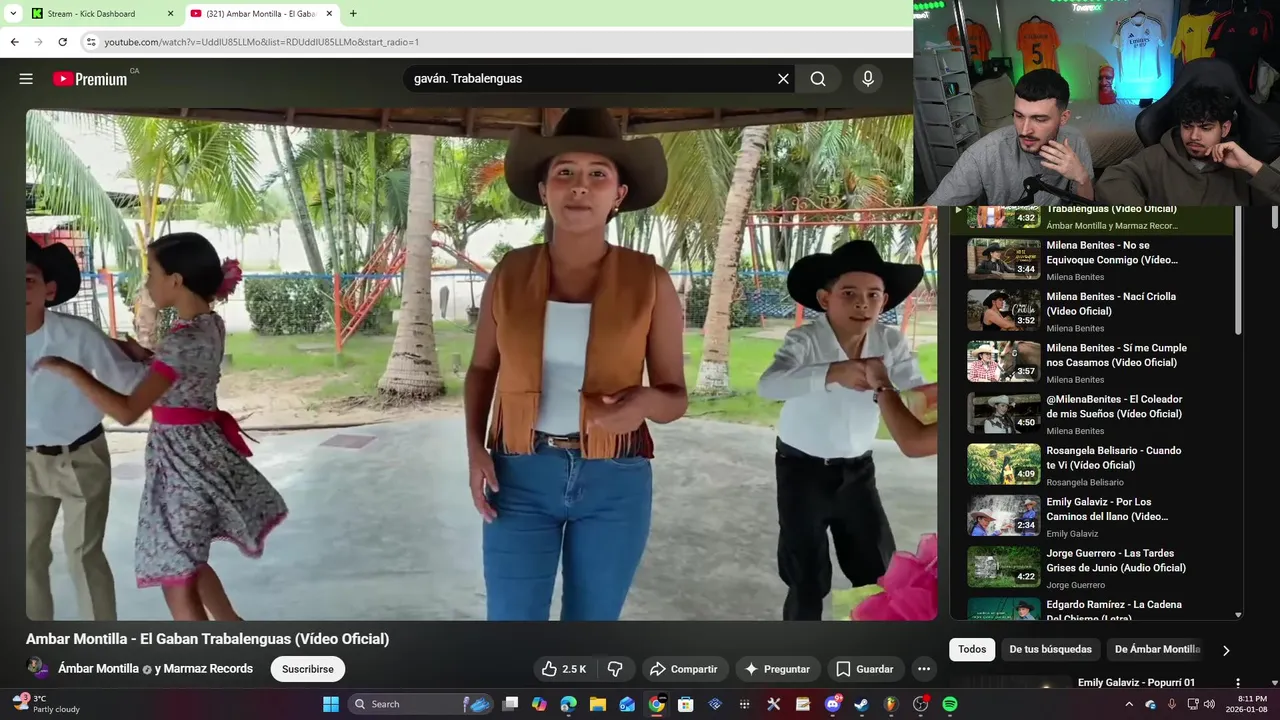The width and height of the screenshot is (1280, 720).
Task: Like the video (2.5 K)
Action: tap(564, 669)
